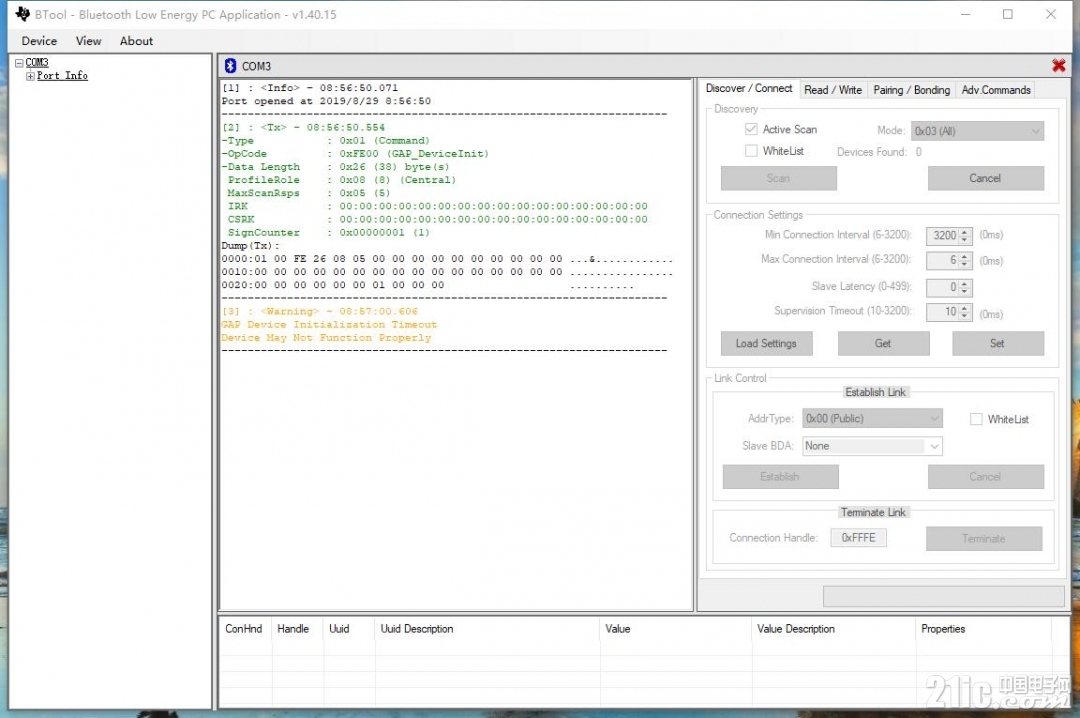Click the Max Connection Interval value field
The image size is (1080, 718).
pos(942,260)
